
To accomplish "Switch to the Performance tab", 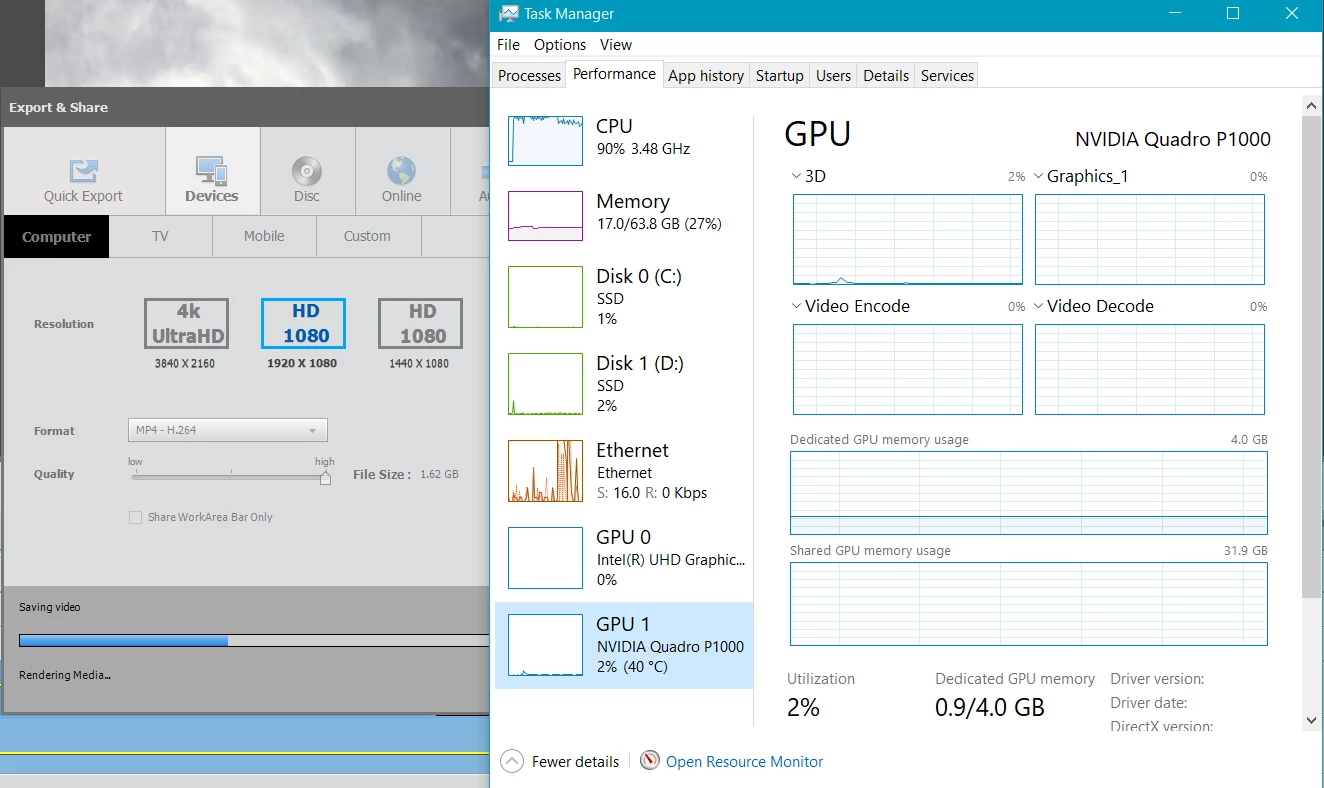I will [x=614, y=73].
